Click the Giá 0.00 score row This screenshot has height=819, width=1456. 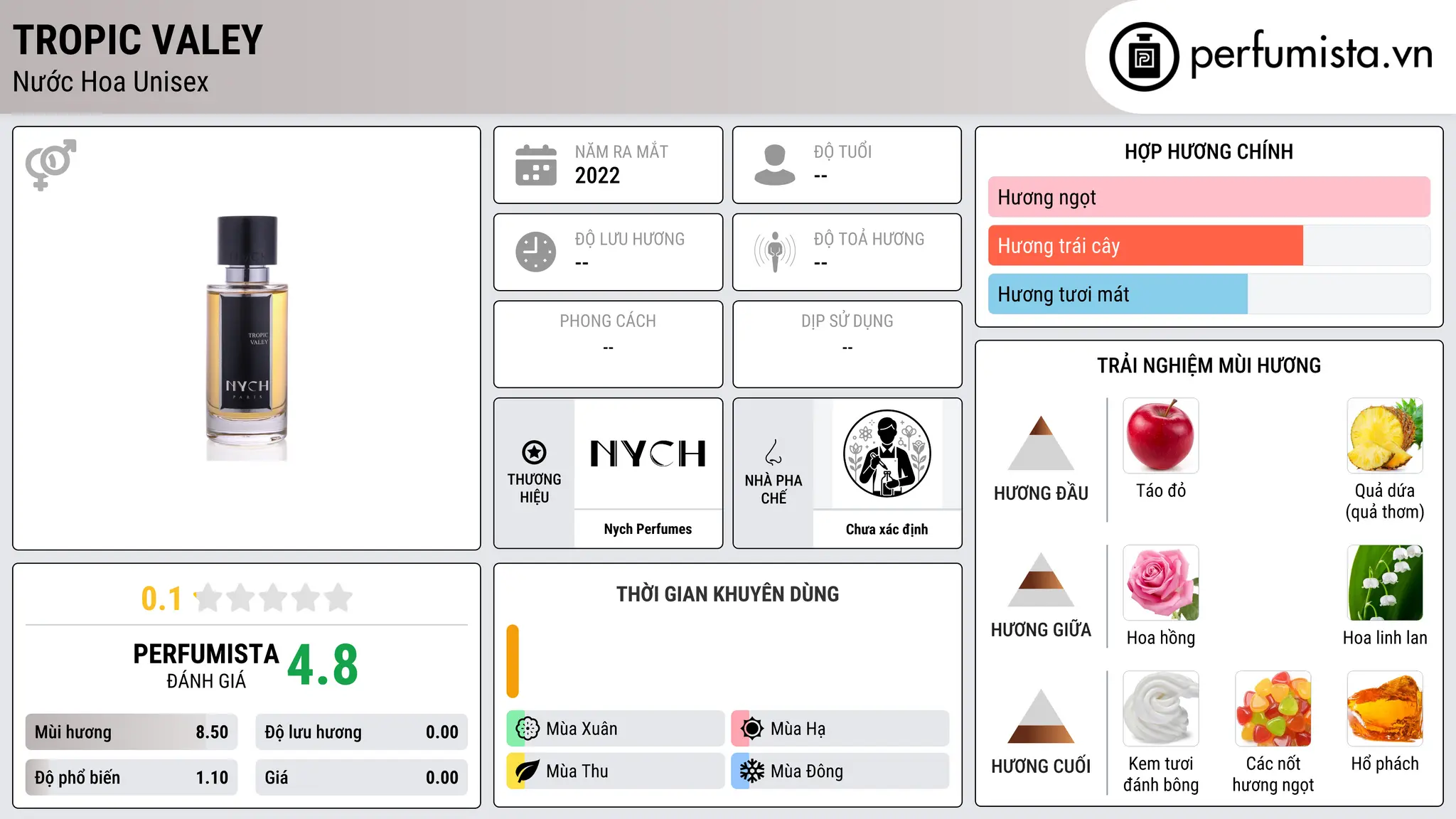(x=362, y=778)
